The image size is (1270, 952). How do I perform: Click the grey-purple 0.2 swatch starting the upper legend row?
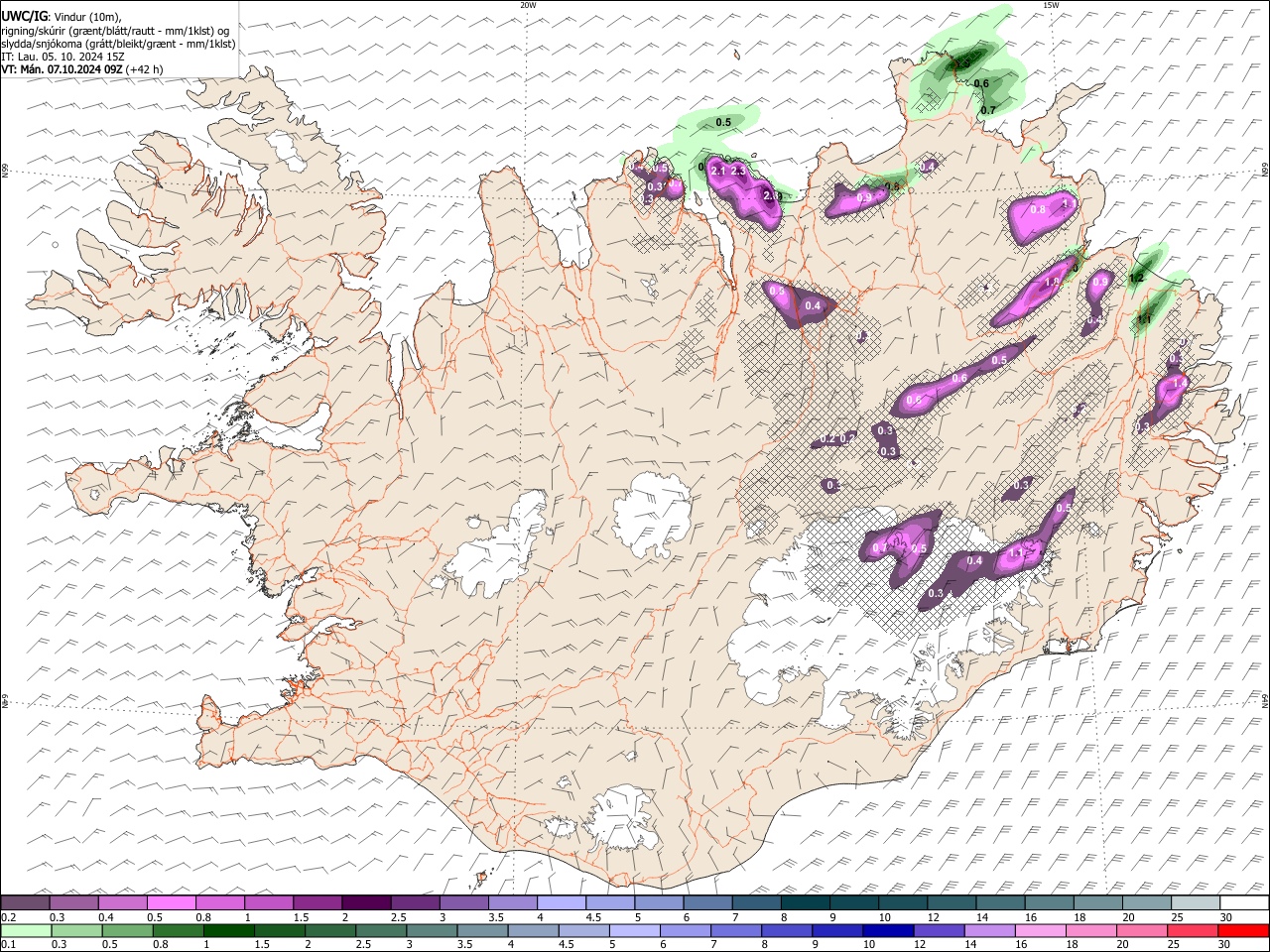tap(26, 903)
